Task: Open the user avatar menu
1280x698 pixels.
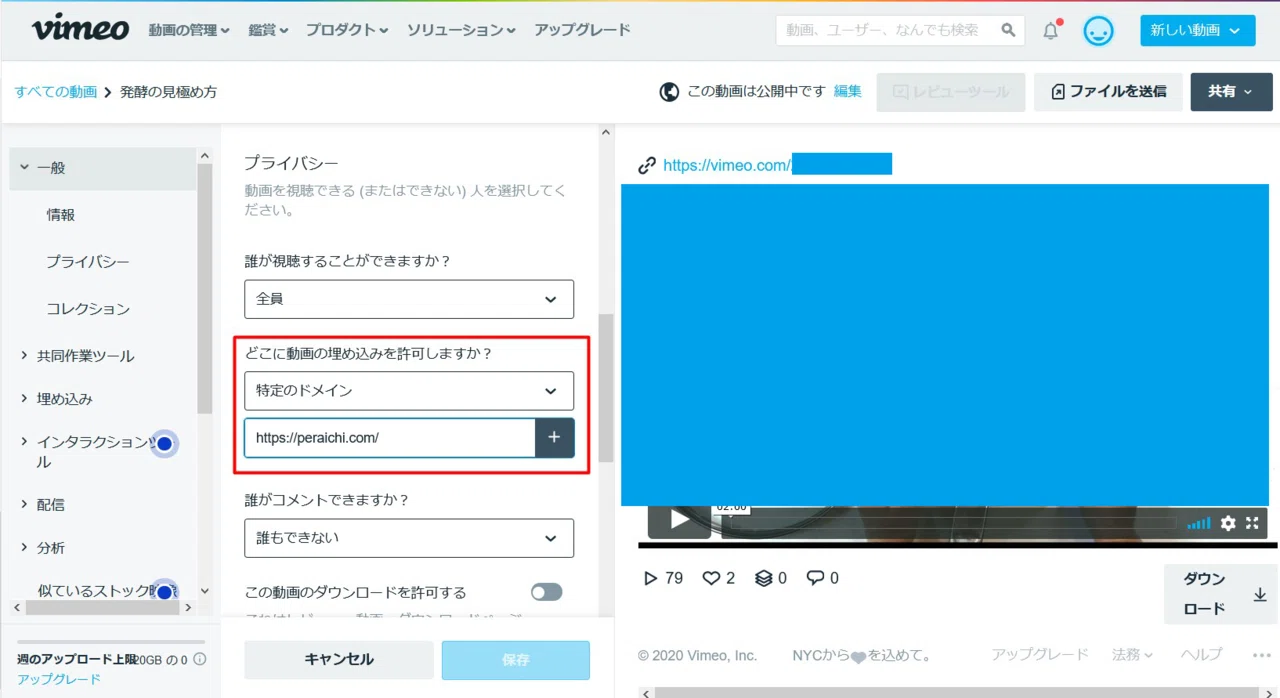Action: 1098,30
